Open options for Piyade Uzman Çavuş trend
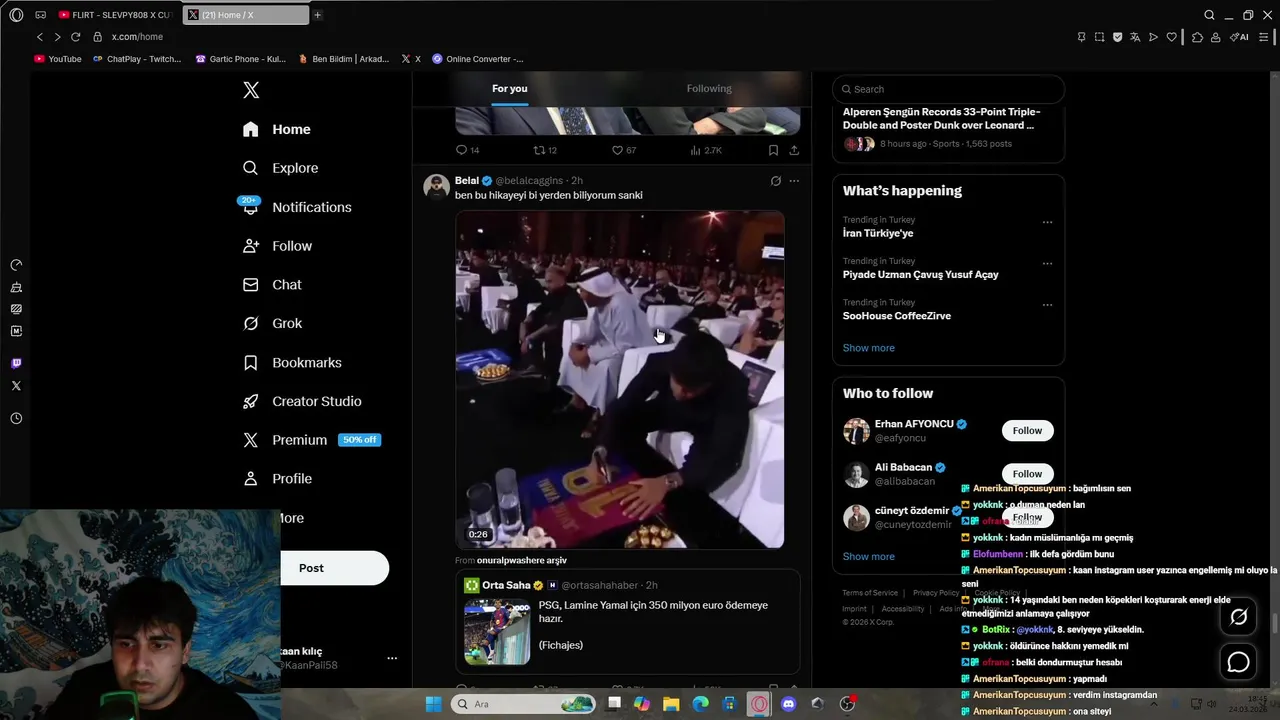This screenshot has height=720, width=1280. pyautogui.click(x=1047, y=263)
